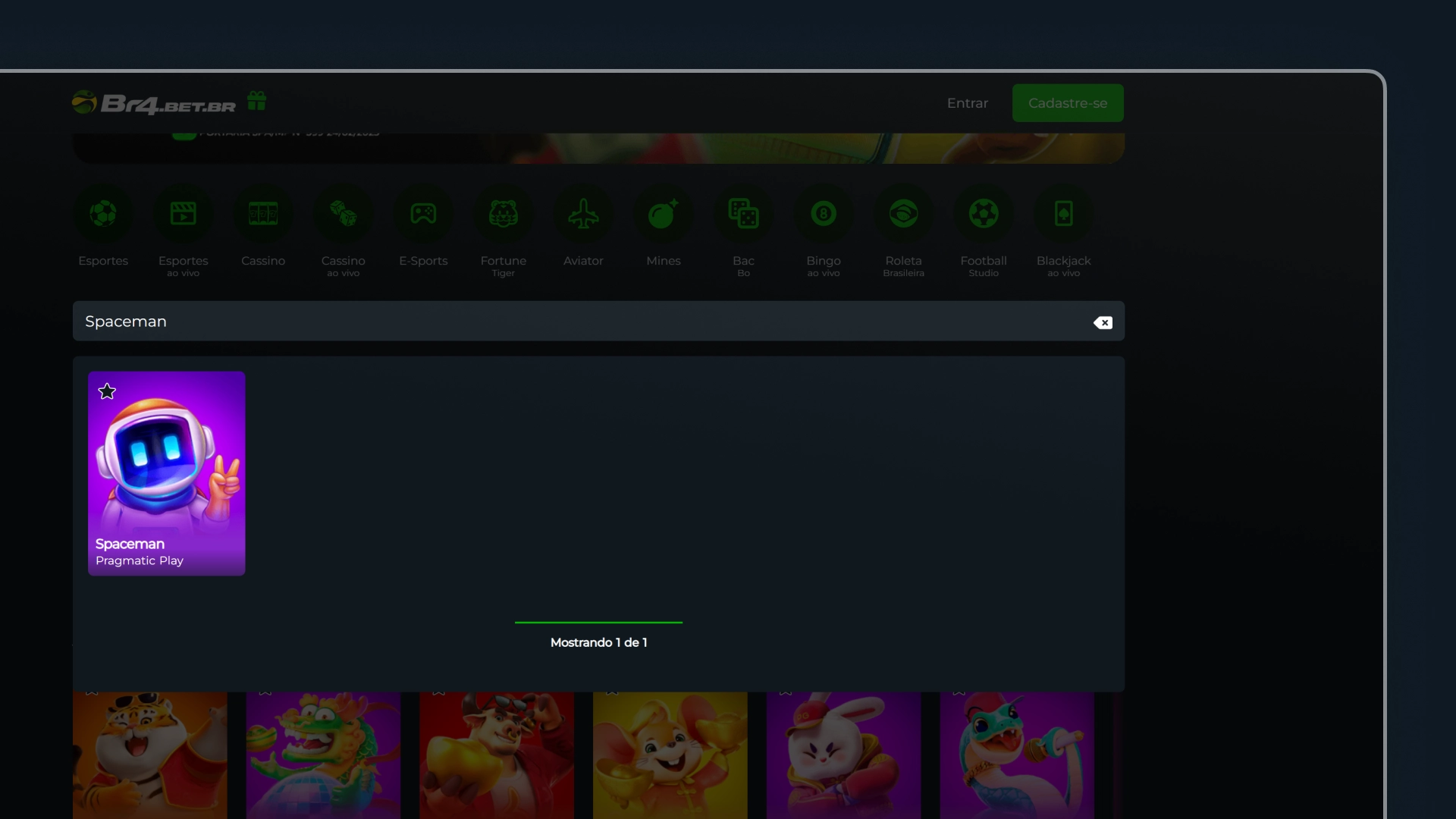Open the E-Sports gamepad icon

click(x=423, y=214)
